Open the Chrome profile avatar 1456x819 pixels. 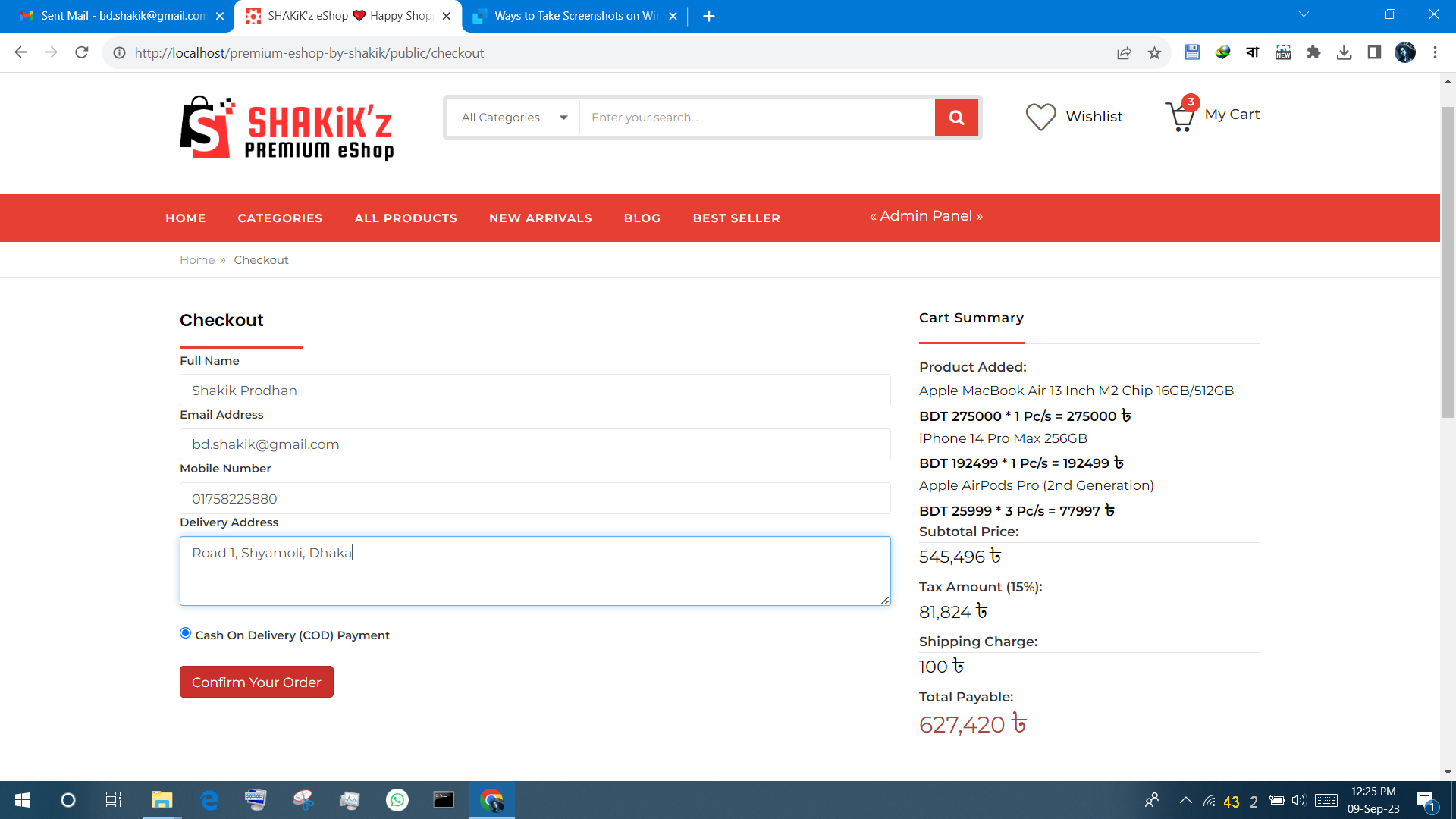click(x=1405, y=52)
